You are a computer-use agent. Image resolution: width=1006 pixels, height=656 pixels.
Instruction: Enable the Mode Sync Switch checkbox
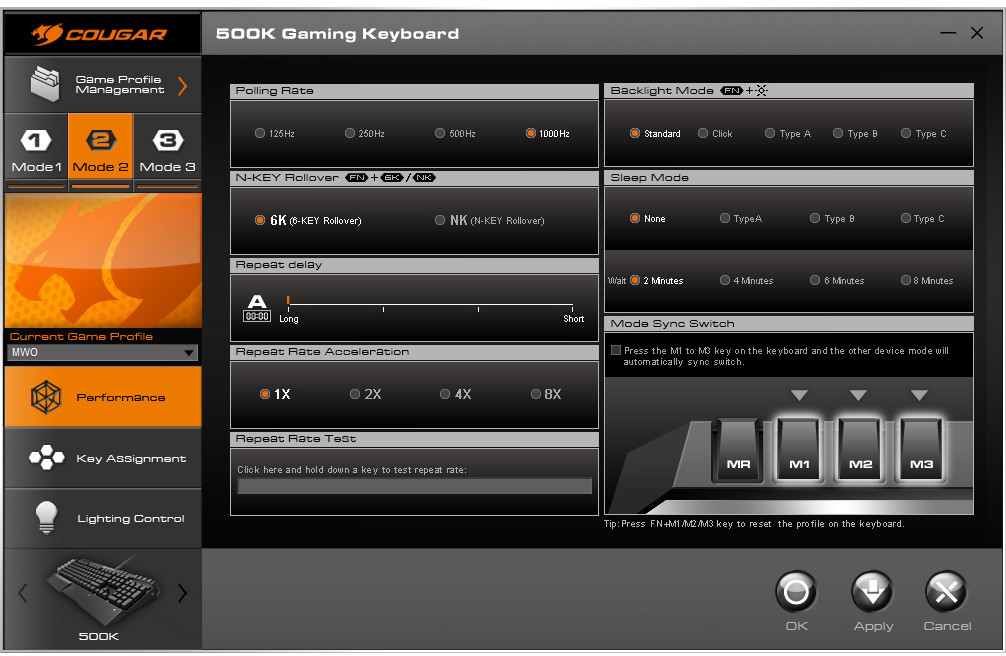tap(616, 351)
